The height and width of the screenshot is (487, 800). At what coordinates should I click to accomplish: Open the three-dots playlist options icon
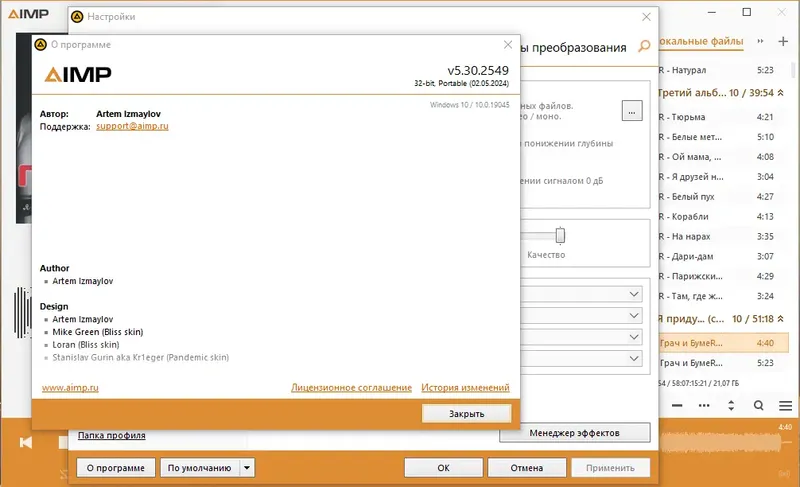coord(704,405)
